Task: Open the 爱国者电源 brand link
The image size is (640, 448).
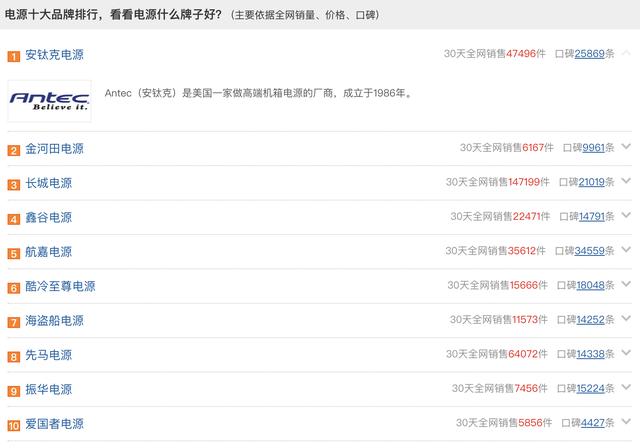Action: click(x=54, y=424)
